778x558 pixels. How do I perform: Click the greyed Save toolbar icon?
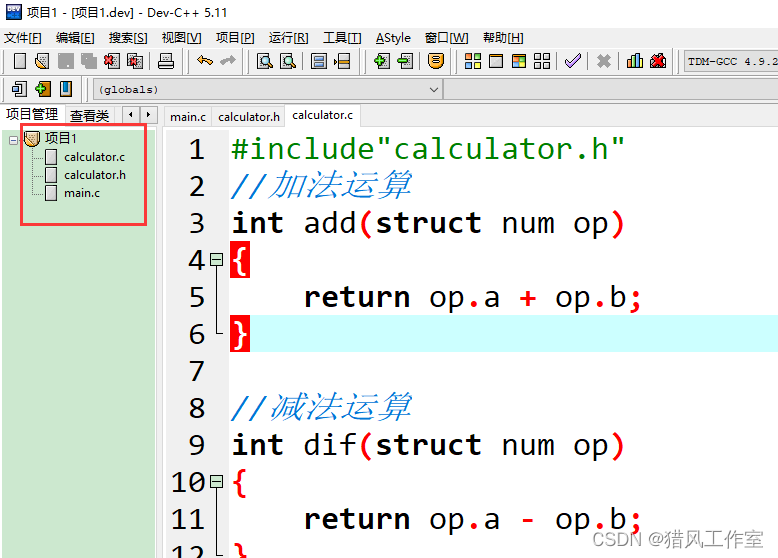click(65, 61)
